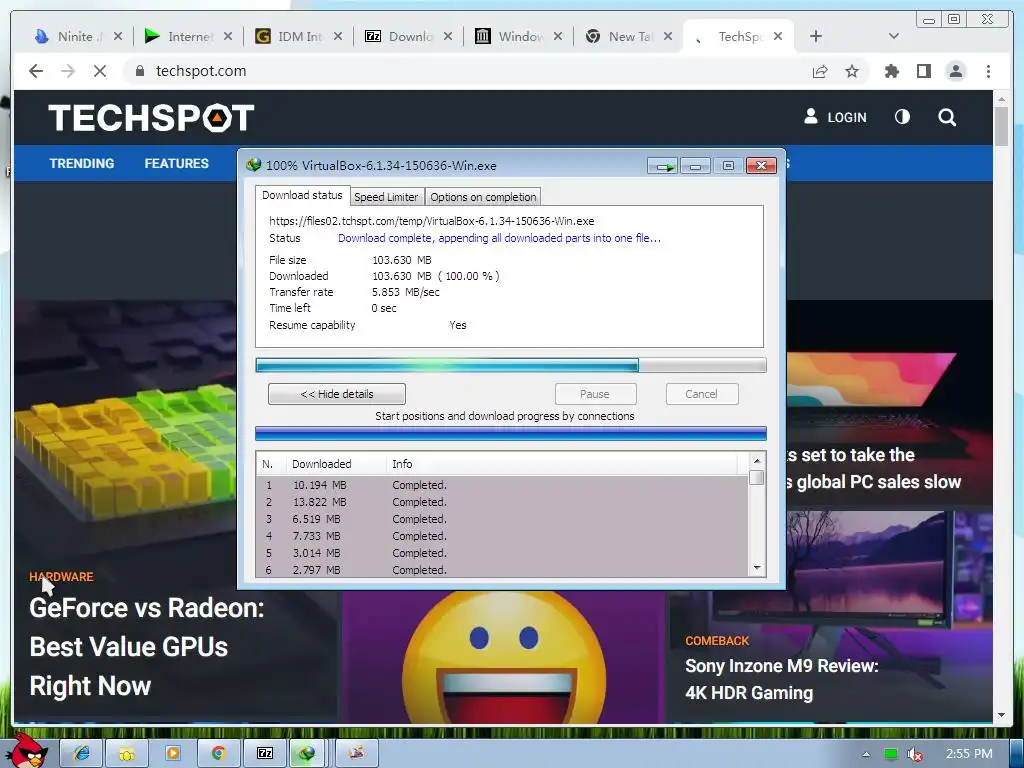The height and width of the screenshot is (768, 1024).
Task: Go back in Chrome
Action: pyautogui.click(x=36, y=71)
